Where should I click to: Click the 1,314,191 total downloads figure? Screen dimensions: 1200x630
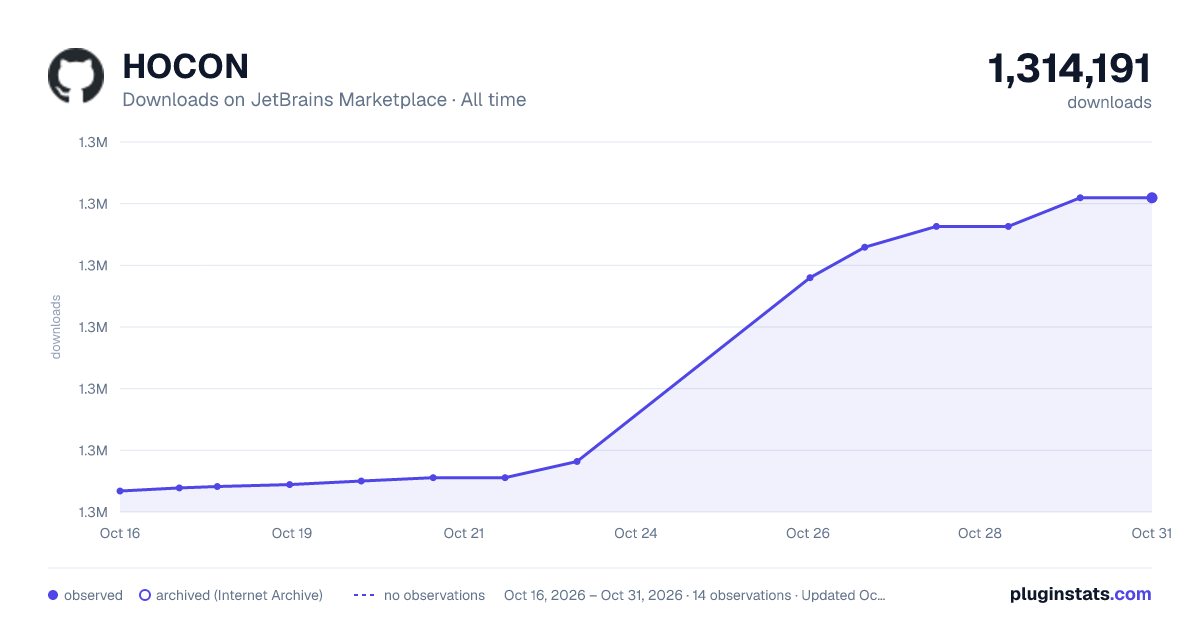click(x=1069, y=69)
